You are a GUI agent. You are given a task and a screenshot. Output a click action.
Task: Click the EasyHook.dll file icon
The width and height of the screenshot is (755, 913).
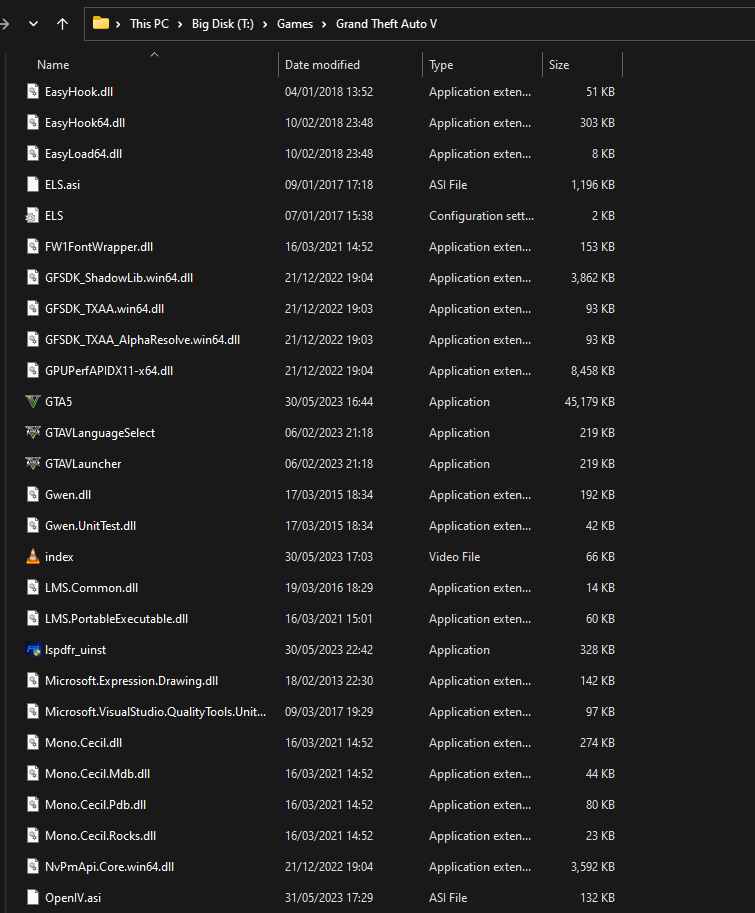click(x=33, y=91)
